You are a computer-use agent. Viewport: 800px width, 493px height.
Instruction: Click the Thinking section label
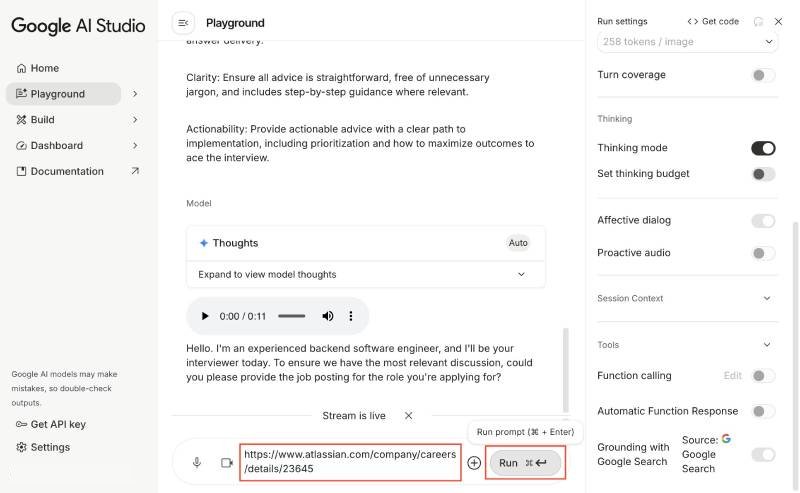tap(614, 119)
